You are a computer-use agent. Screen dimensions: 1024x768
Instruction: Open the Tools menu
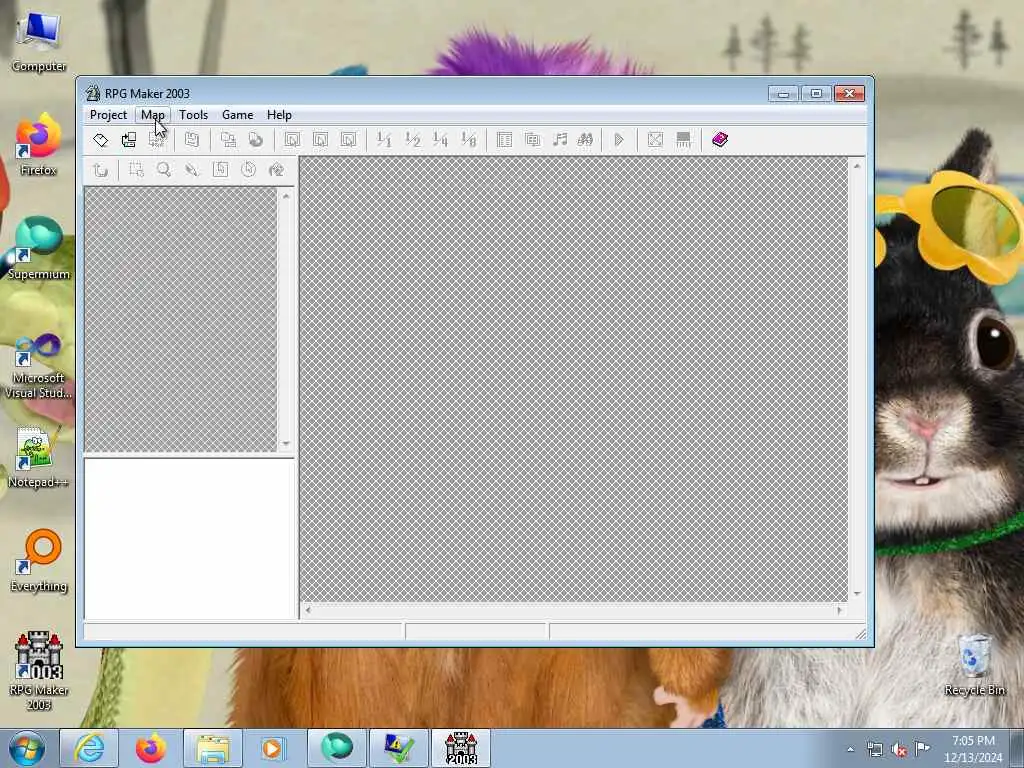point(193,115)
